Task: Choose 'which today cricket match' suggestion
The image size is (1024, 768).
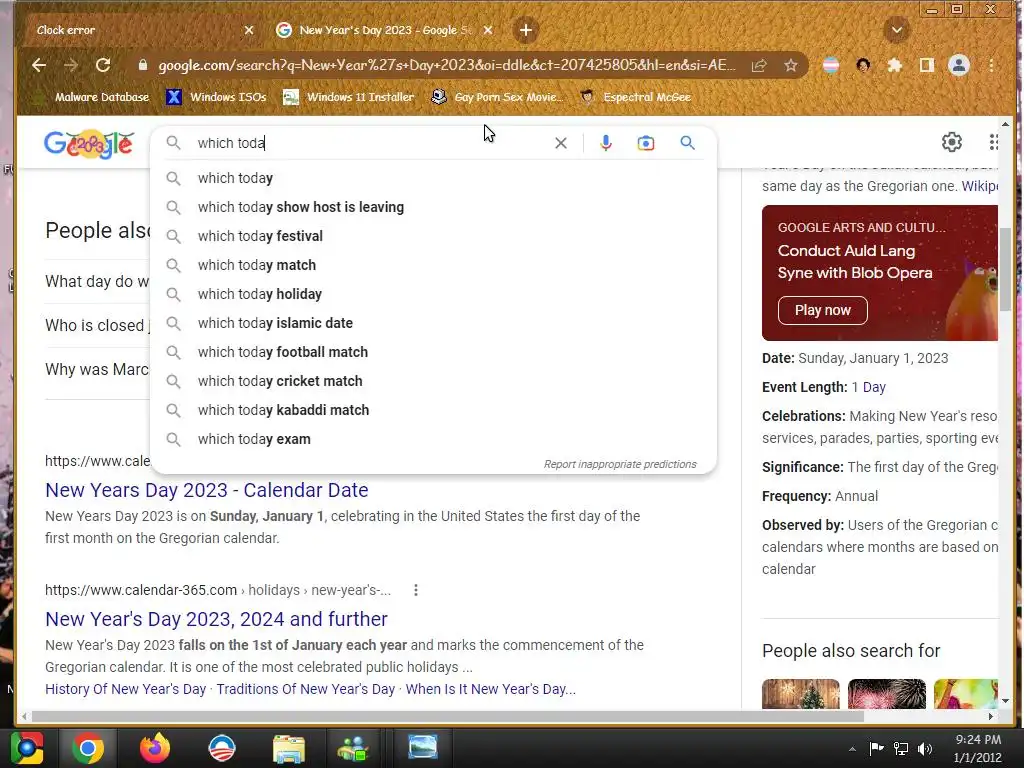Action: tap(434, 381)
